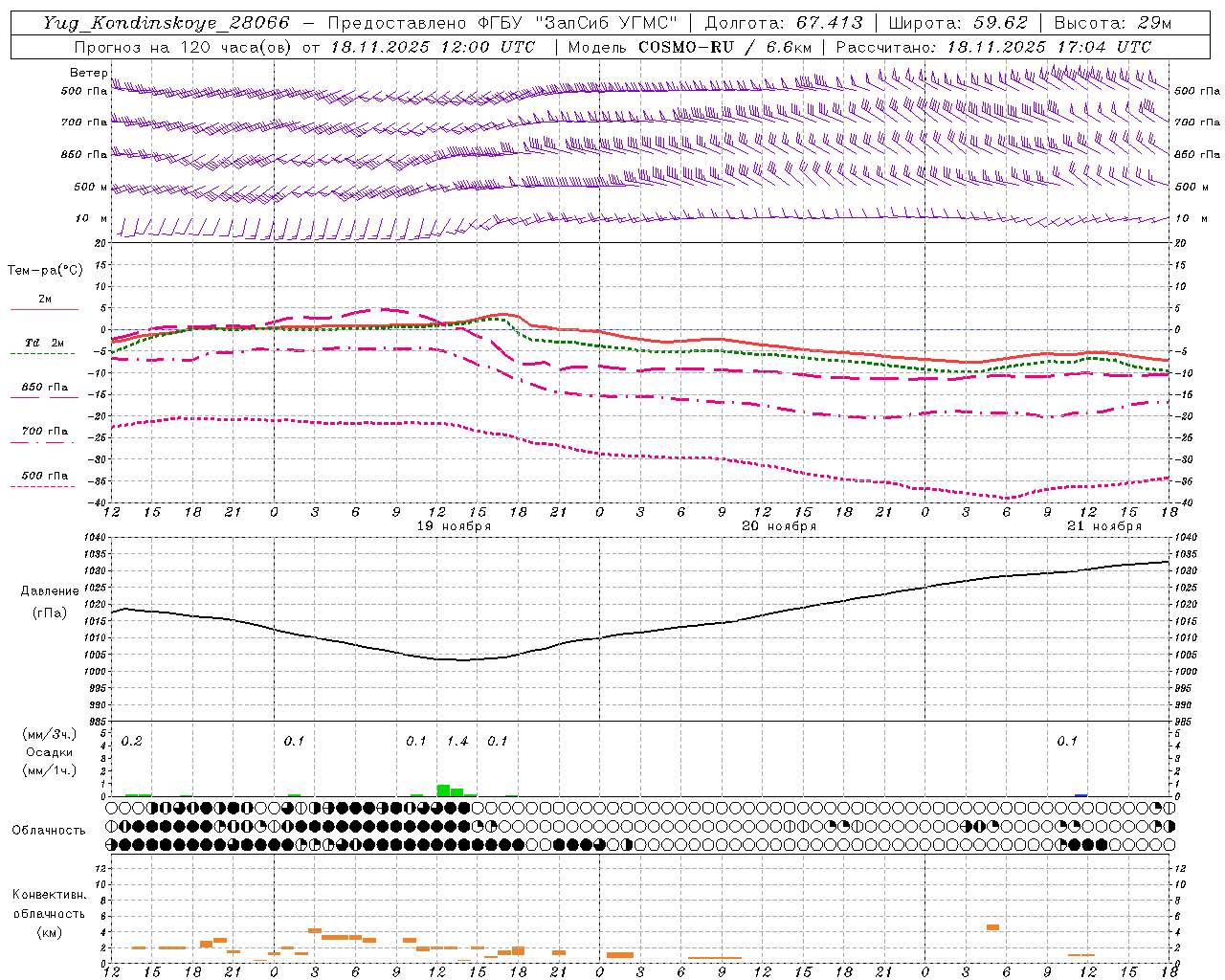Click the Осадки precipitation label

(x=49, y=752)
